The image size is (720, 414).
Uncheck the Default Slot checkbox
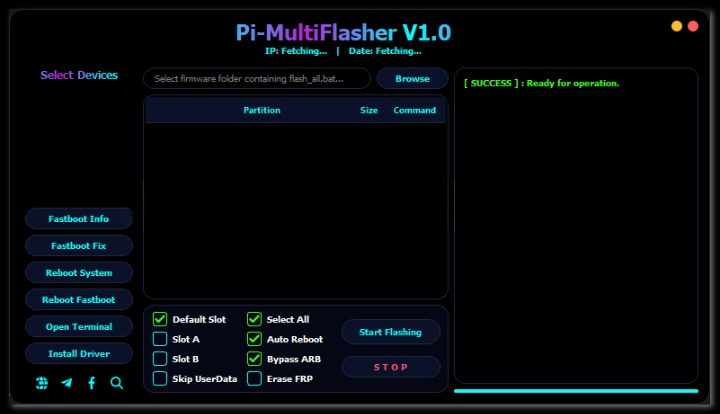pos(160,320)
